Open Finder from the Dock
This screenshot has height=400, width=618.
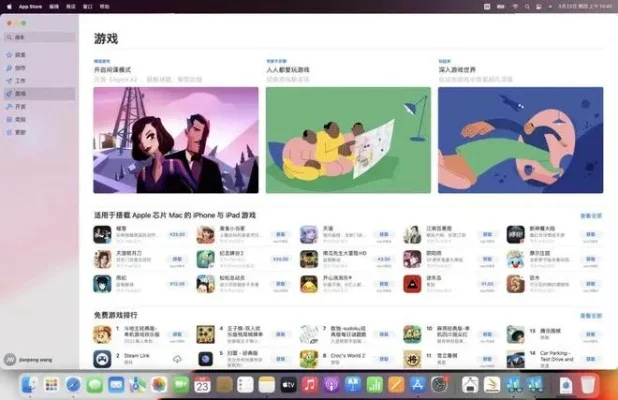pyautogui.click(x=30, y=385)
